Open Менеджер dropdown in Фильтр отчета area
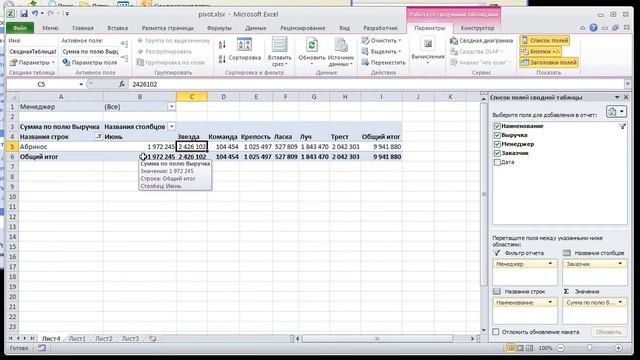640x360 pixels. 550,264
